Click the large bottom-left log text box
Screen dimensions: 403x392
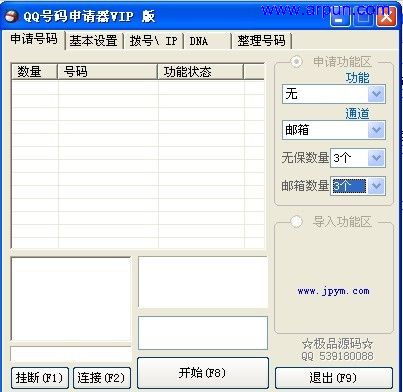point(71,299)
